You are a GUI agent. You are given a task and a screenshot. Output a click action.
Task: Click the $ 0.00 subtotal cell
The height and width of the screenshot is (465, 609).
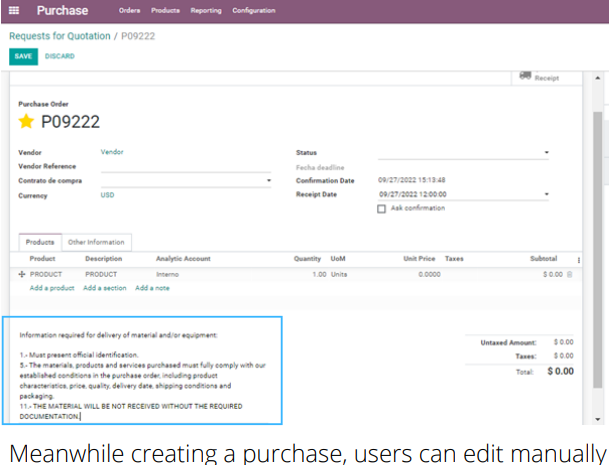(553, 274)
